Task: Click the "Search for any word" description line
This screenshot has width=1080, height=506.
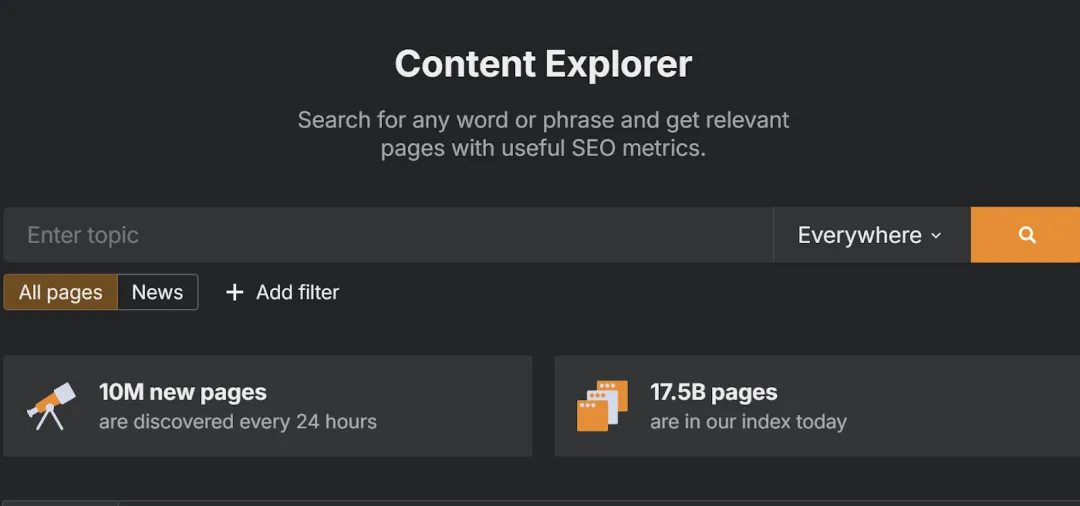Action: click(x=543, y=120)
